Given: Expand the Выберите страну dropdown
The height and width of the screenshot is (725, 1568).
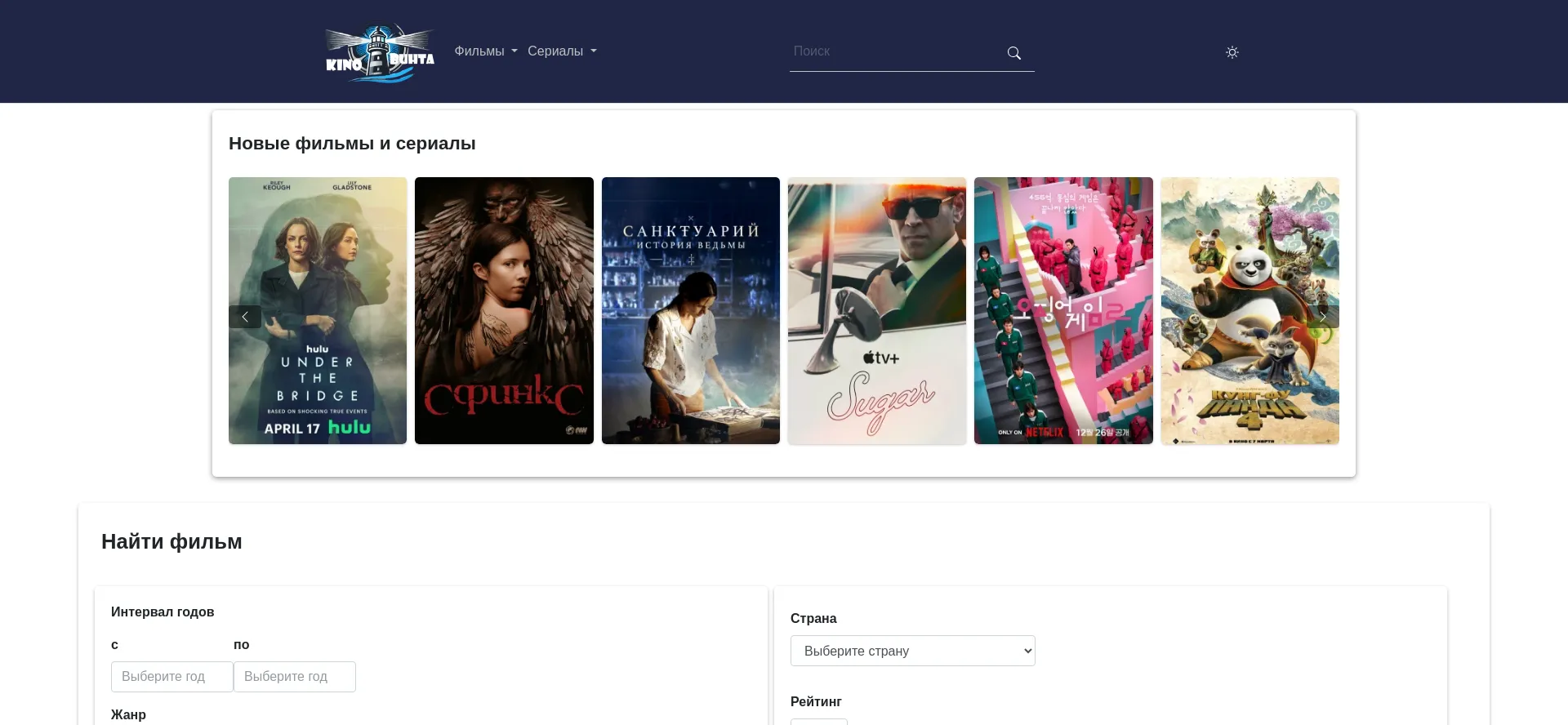Looking at the screenshot, I should click(913, 651).
